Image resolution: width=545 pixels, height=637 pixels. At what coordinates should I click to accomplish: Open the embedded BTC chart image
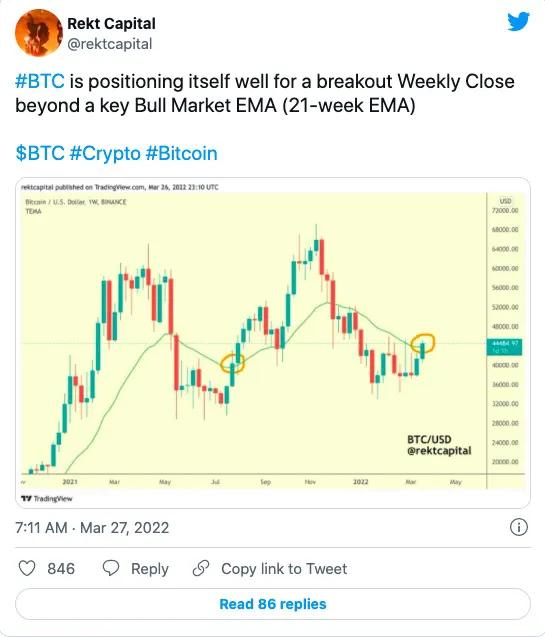pyautogui.click(x=272, y=342)
